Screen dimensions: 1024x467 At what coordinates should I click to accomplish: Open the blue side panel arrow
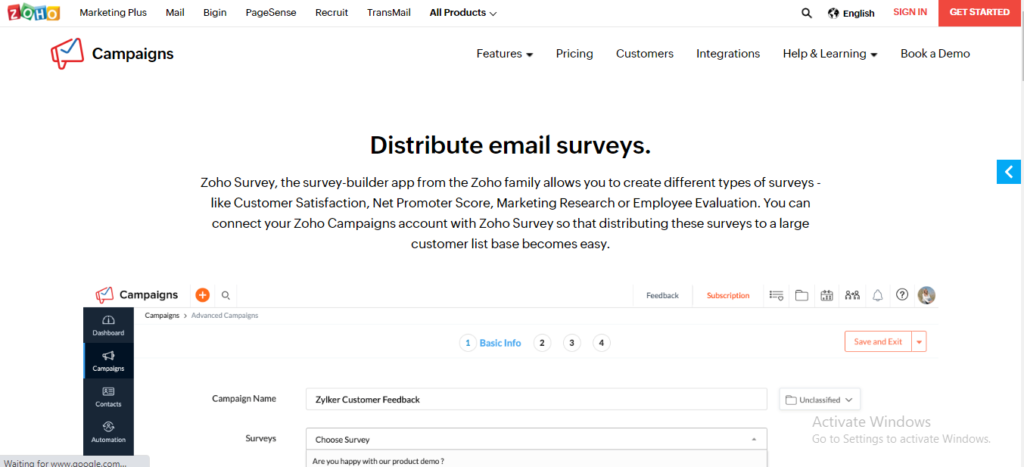[1010, 172]
